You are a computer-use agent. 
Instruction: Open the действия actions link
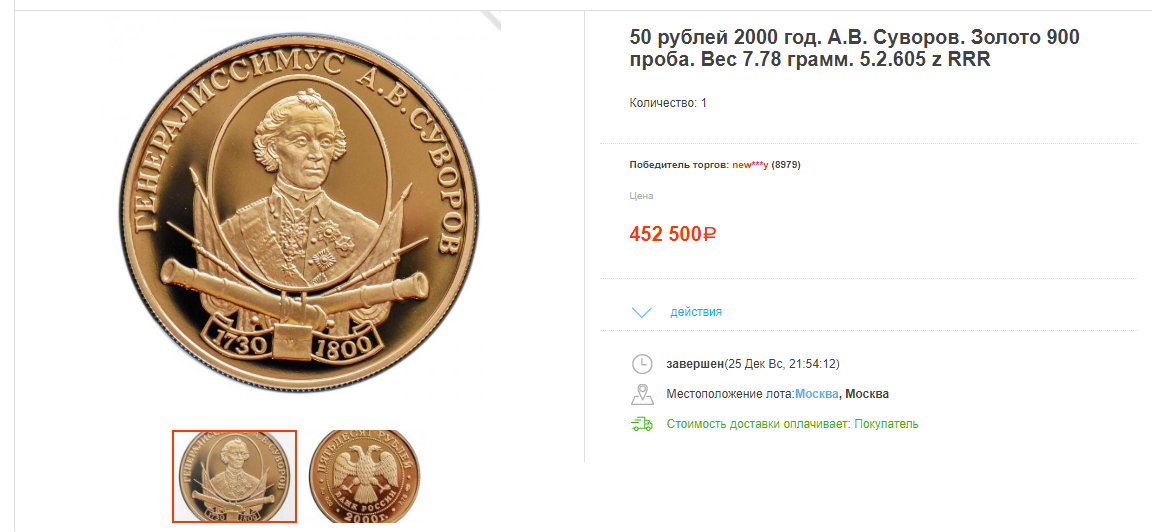696,312
